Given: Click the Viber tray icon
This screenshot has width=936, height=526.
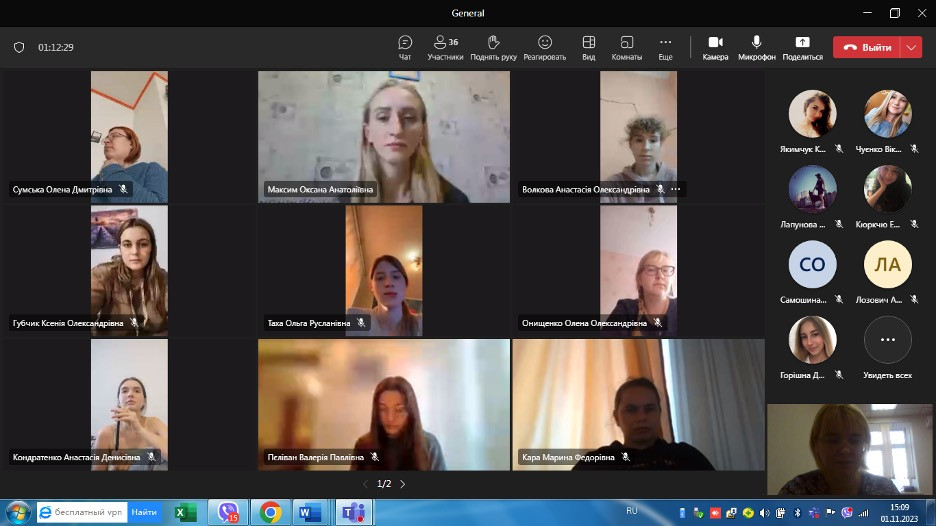Looking at the screenshot, I should point(846,513).
